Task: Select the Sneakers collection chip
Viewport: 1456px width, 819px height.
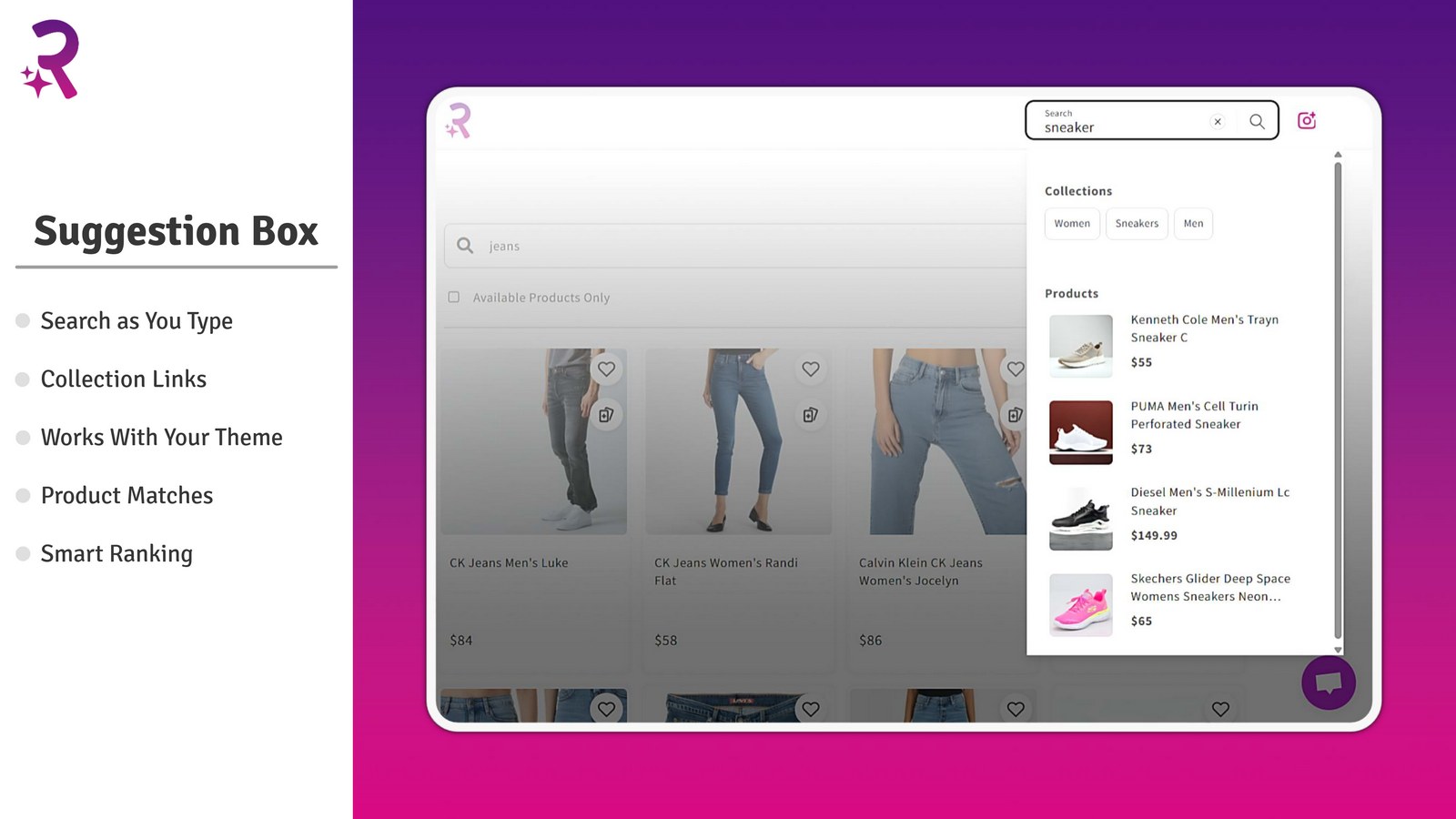Action: tap(1137, 224)
